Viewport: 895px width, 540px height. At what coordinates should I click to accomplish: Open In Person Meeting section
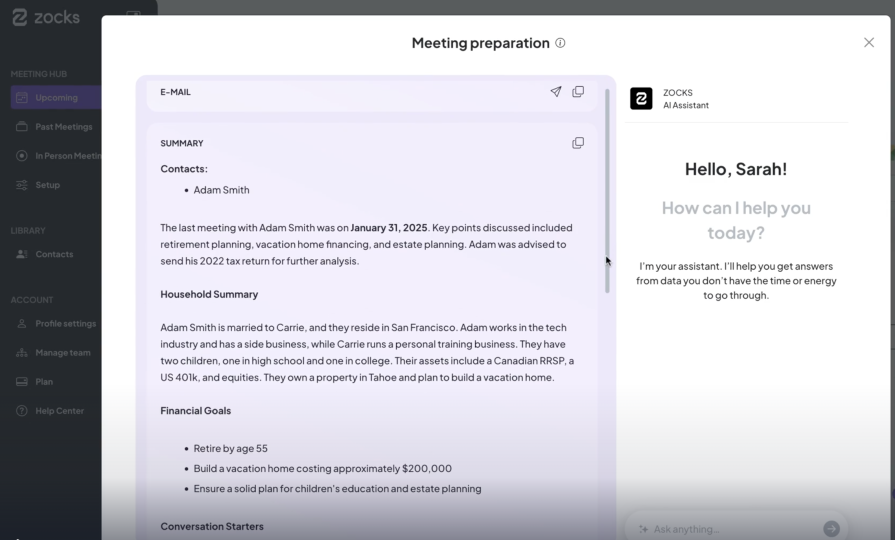click(x=68, y=156)
